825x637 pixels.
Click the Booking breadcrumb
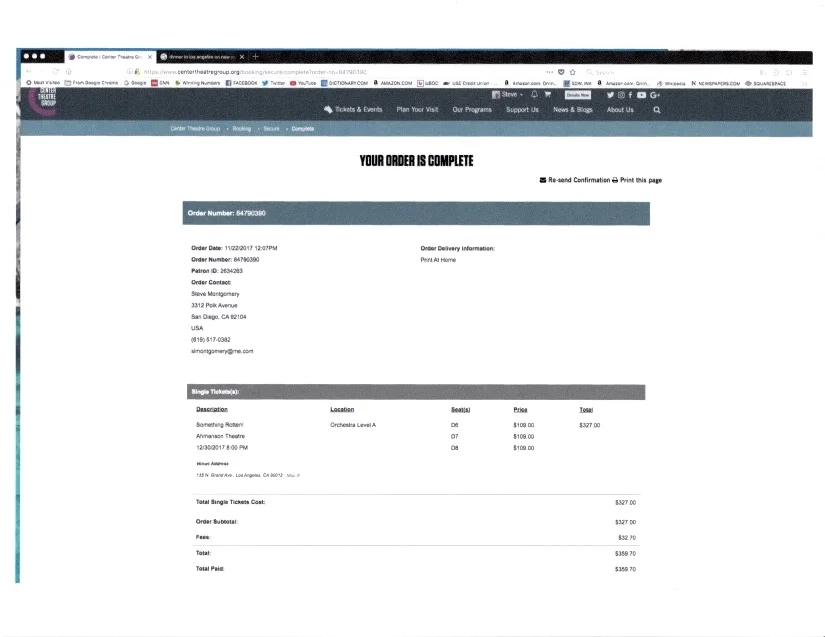coord(242,128)
